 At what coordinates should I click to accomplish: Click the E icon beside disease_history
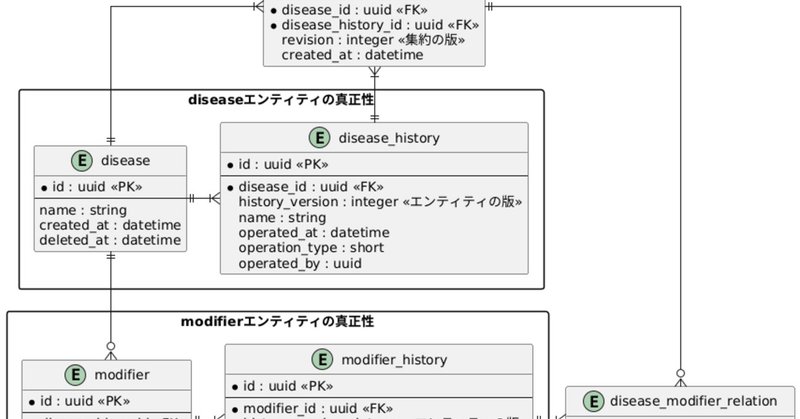pos(319,138)
